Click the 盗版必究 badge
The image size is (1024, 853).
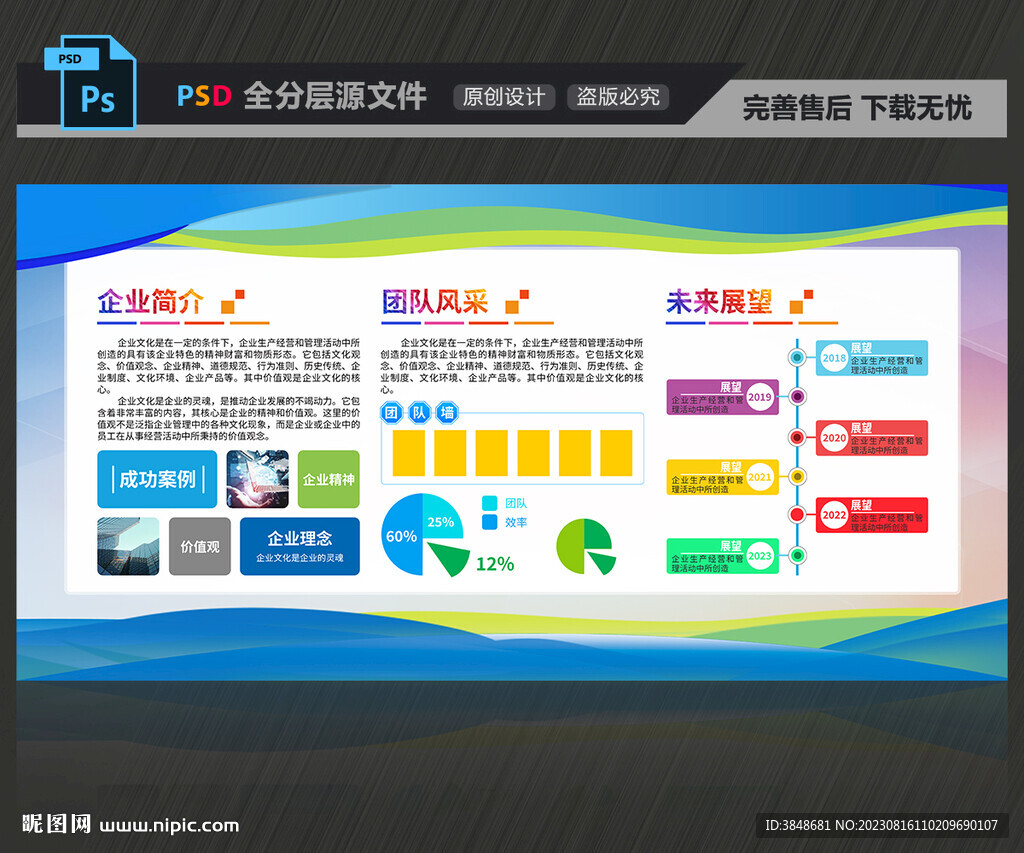(618, 97)
